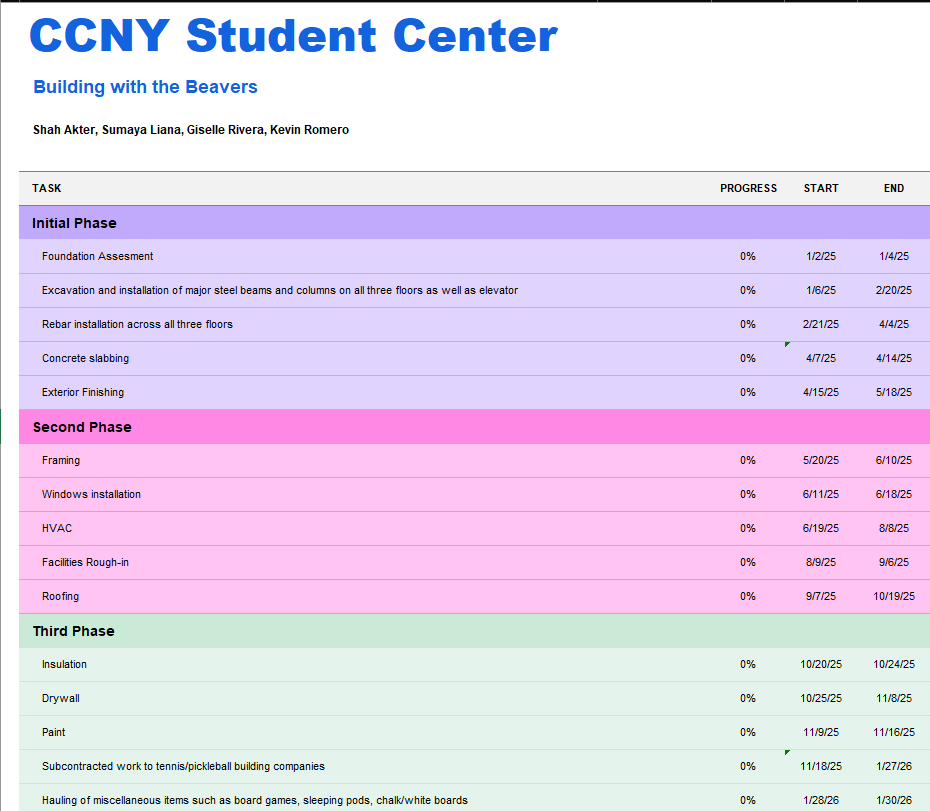Viewport: 930px width, 811px height.
Task: Click Drywall start date 10/25/25
Action: (x=821, y=698)
